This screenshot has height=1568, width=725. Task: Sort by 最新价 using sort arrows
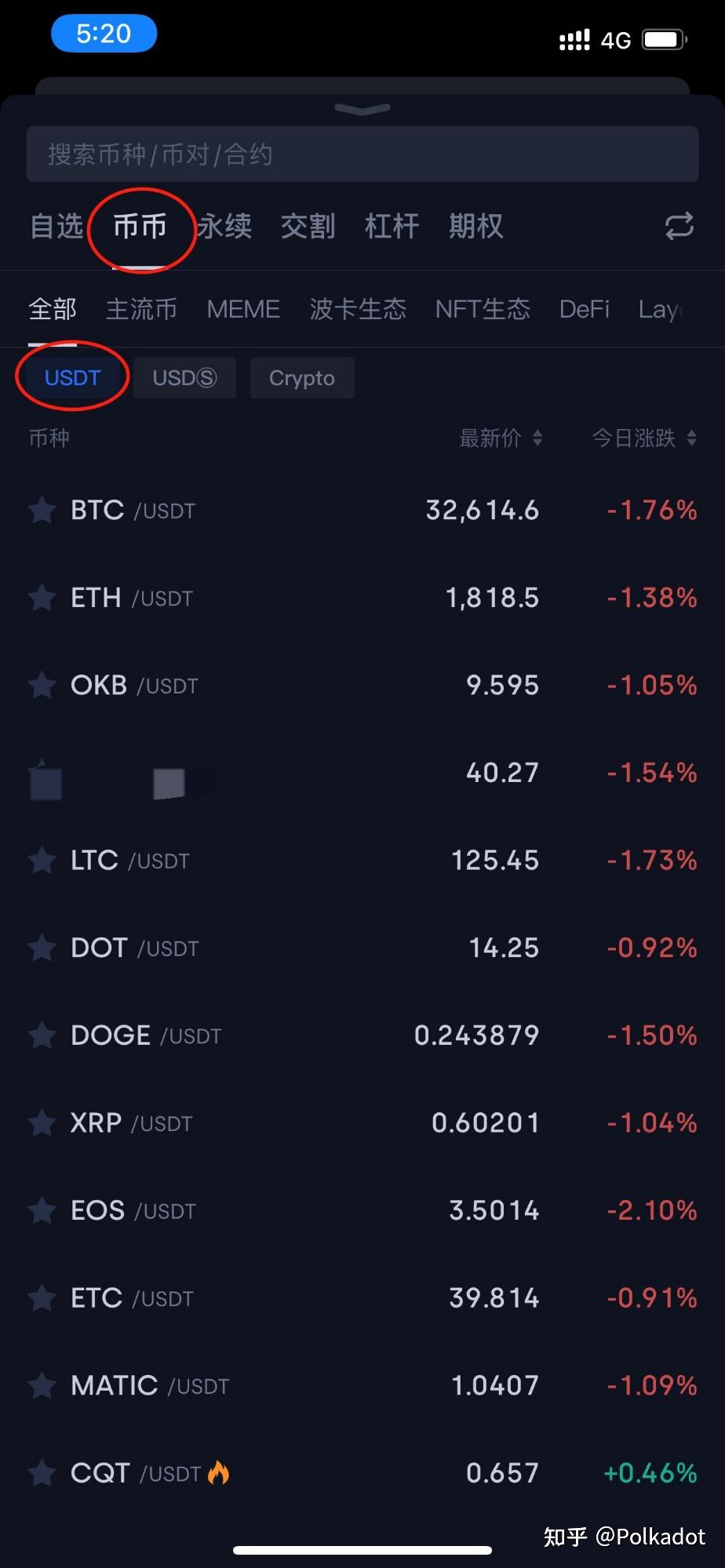pos(537,438)
